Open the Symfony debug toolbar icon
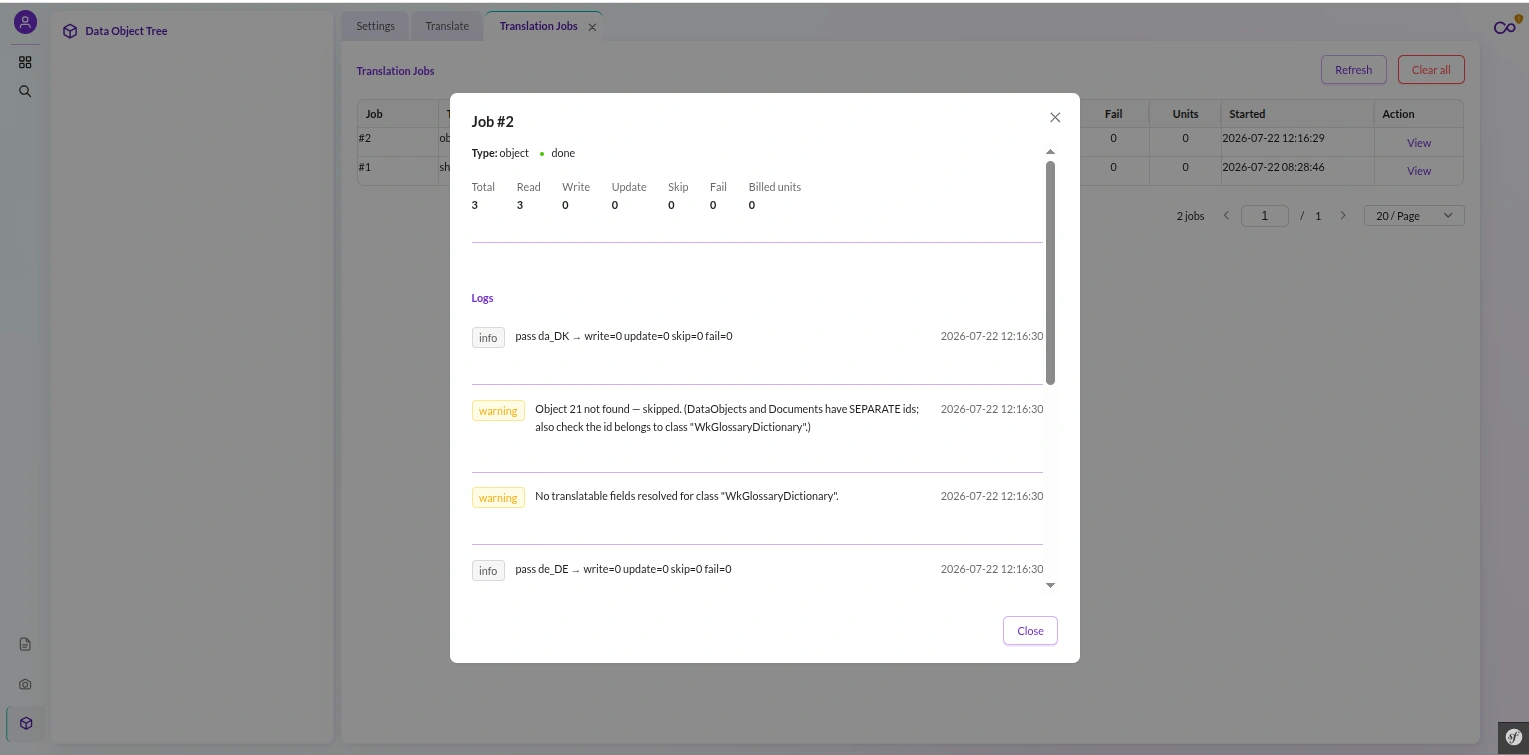The image size is (1529, 755). tap(1513, 738)
